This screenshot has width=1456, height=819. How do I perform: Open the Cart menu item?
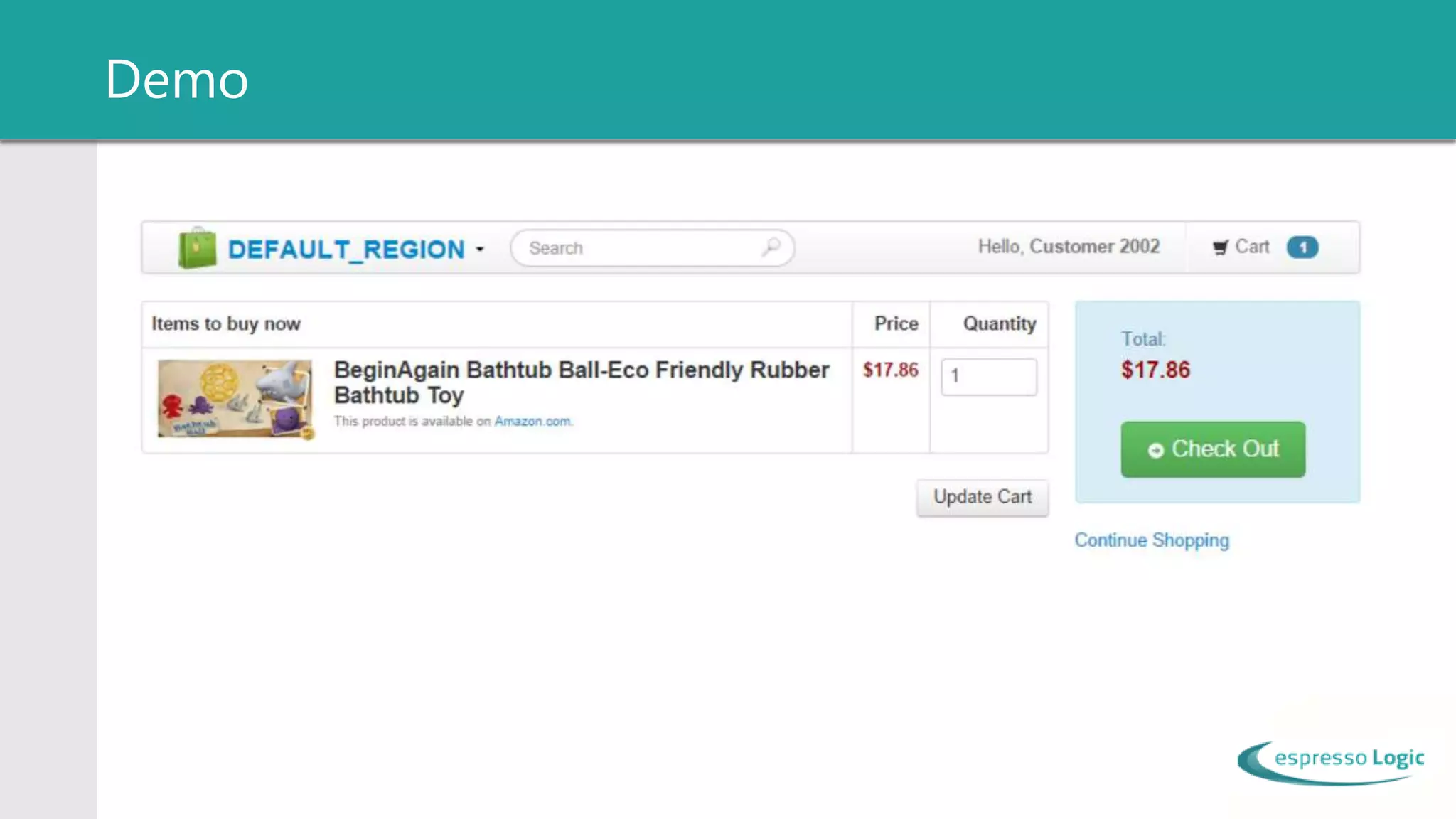coord(1251,247)
